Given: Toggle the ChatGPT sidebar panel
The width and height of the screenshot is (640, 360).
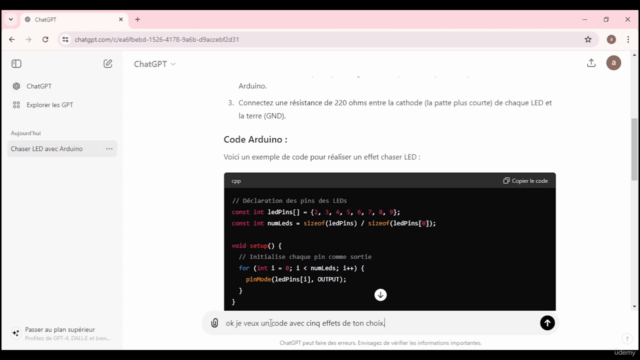Looking at the screenshot, I should pos(16,64).
